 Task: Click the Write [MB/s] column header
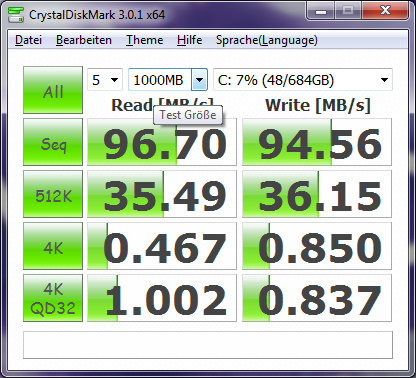318,105
